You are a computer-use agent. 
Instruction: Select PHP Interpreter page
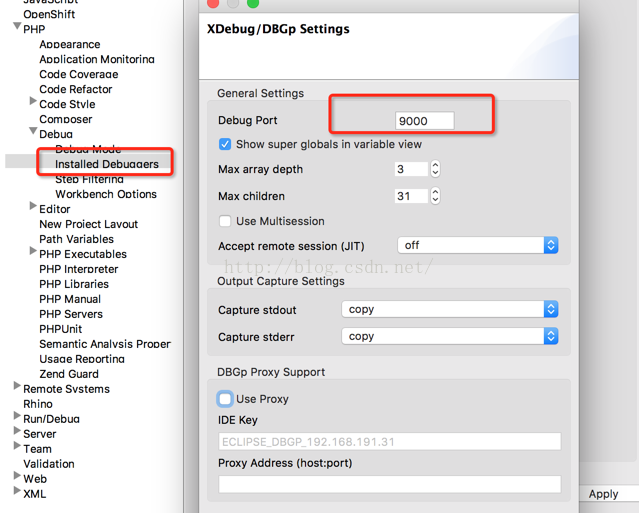[x=79, y=269]
